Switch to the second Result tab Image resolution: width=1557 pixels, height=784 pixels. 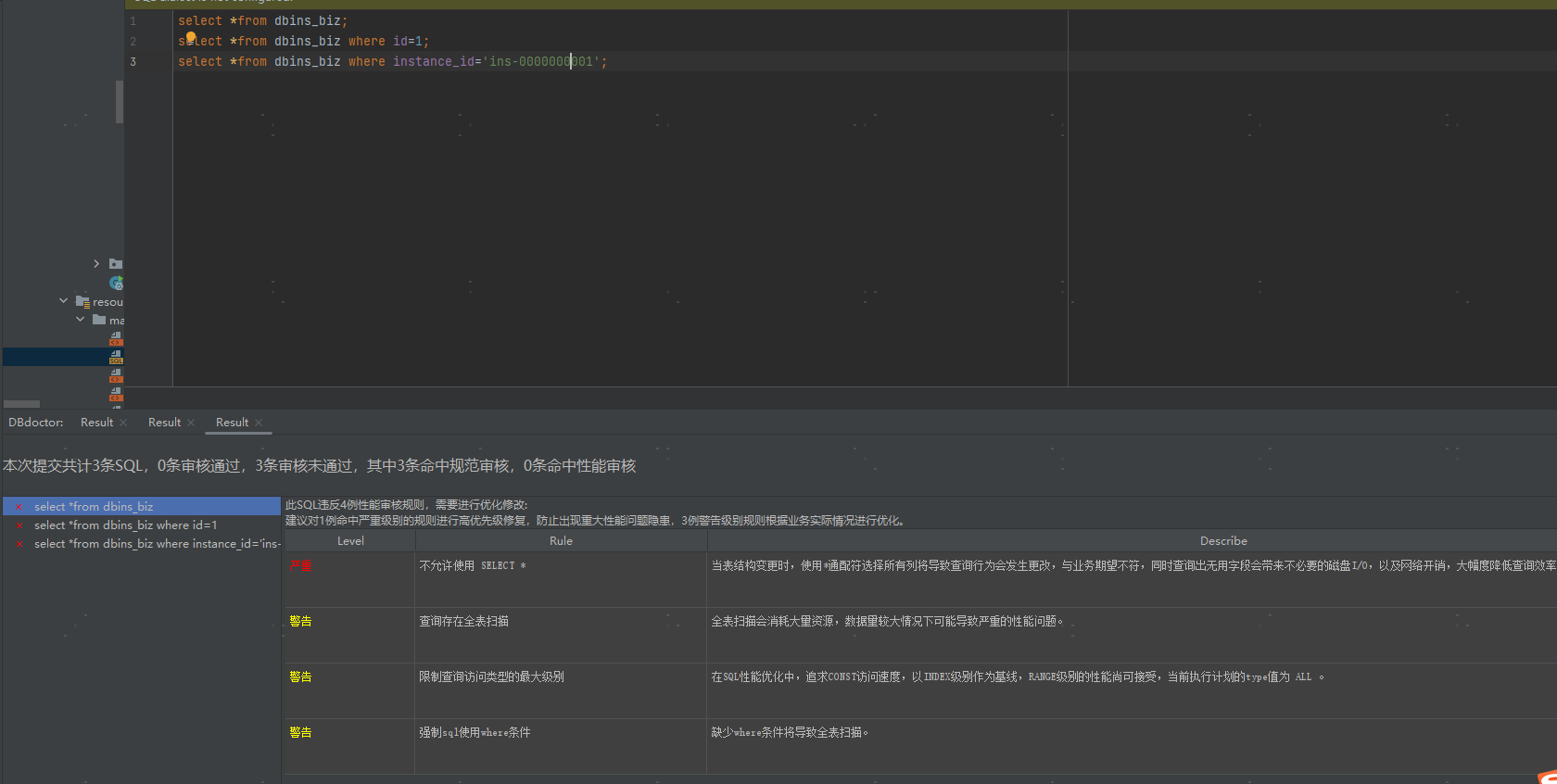click(x=164, y=423)
